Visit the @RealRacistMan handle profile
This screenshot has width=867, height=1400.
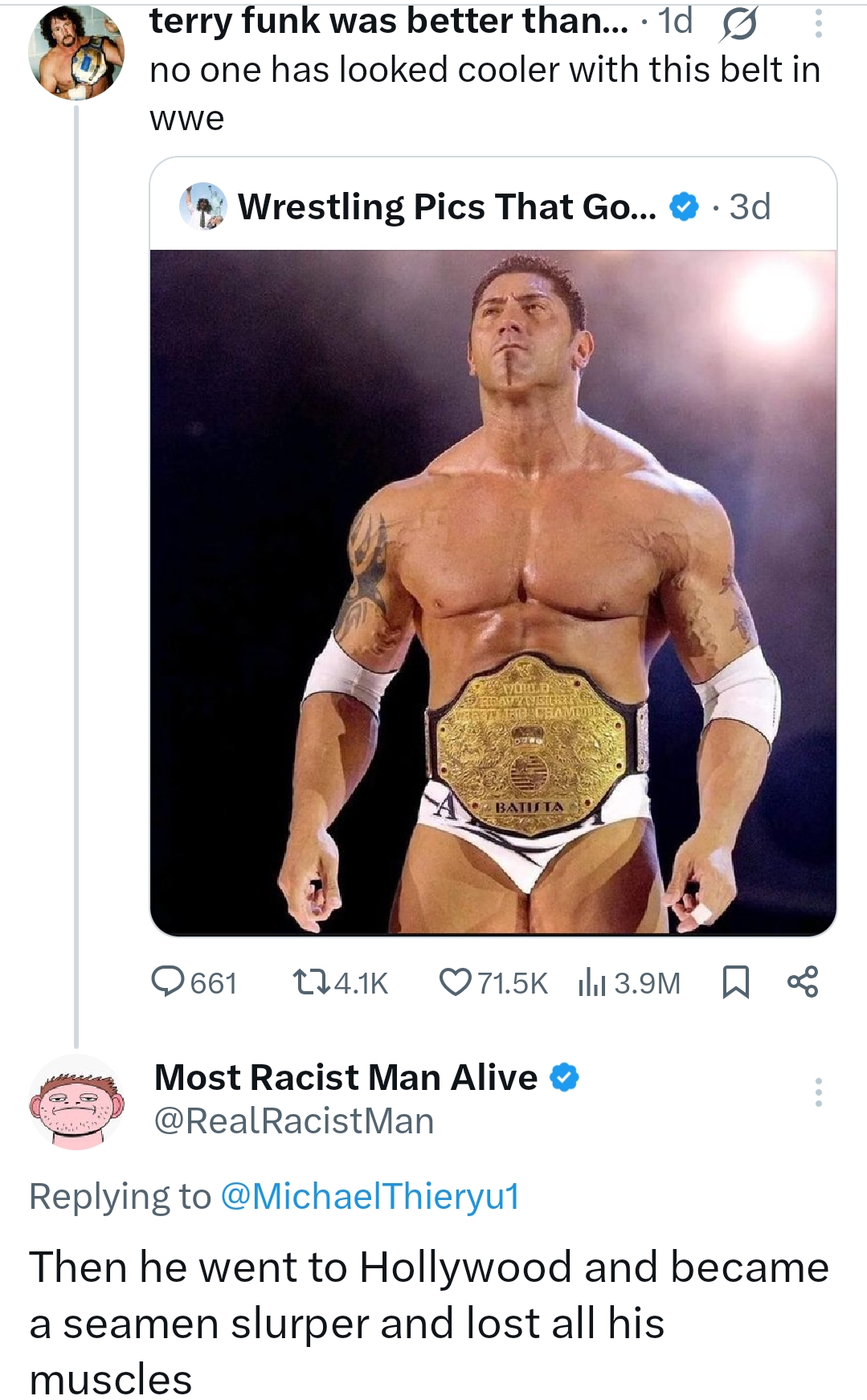(x=294, y=1121)
